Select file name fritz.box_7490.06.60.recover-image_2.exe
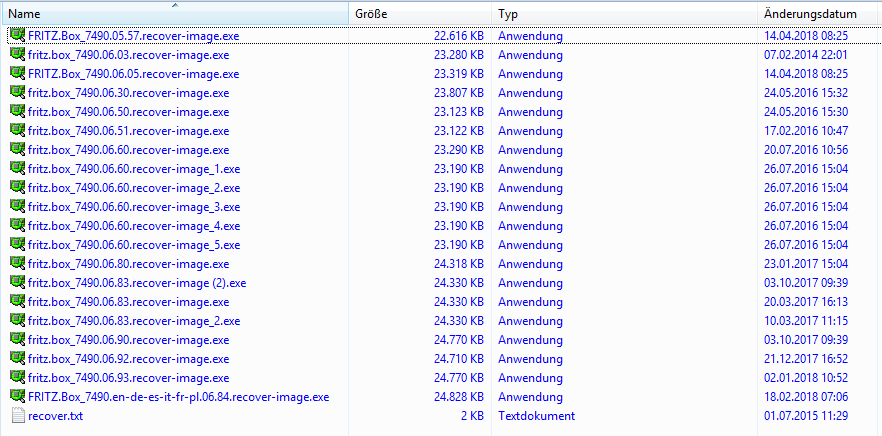Viewport: 882px width, 436px height. 134,188
